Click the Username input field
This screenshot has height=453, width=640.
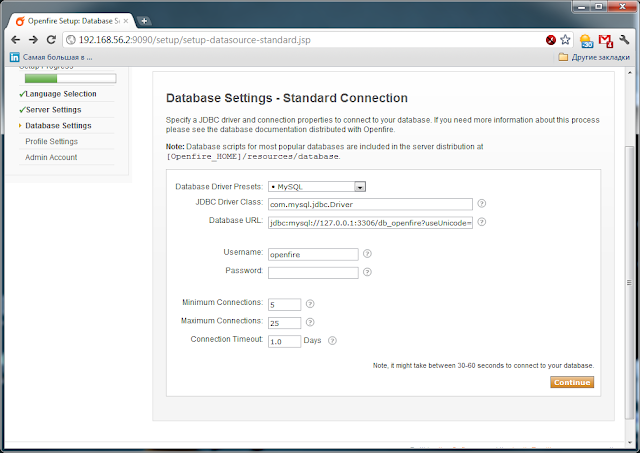313,254
